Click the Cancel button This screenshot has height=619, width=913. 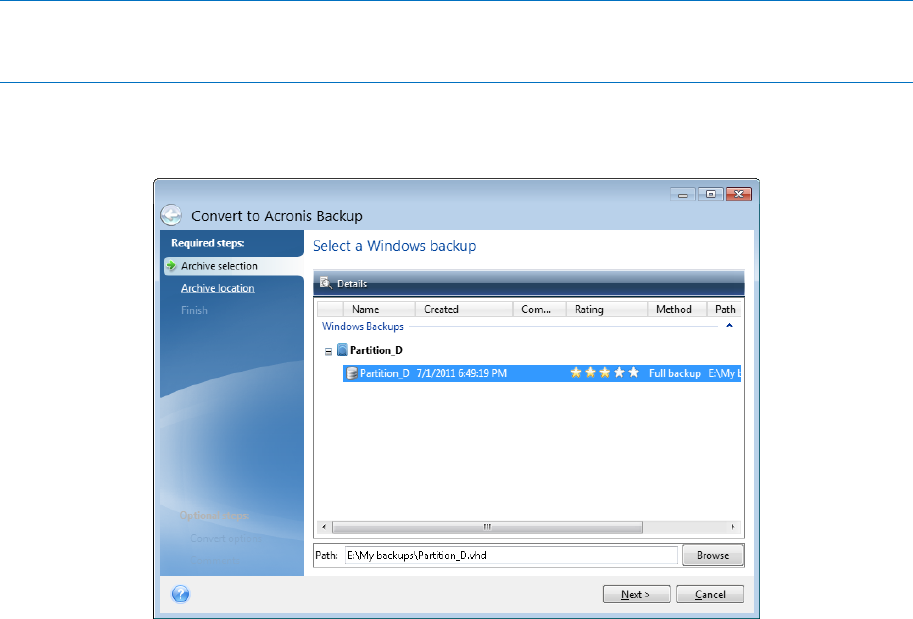click(710, 594)
